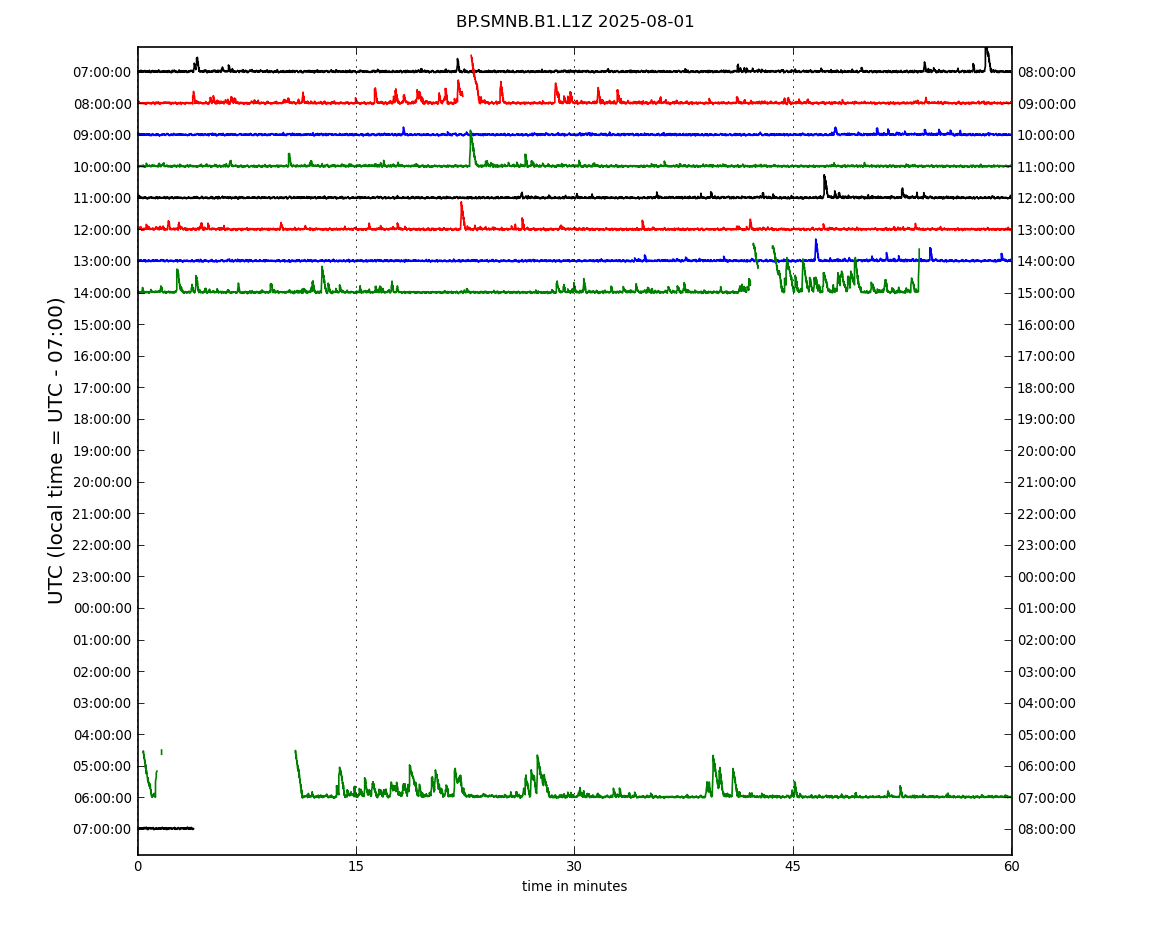Click the right-axis time label 19:00:00
The width and height of the screenshot is (1150, 950).
pos(1047,420)
